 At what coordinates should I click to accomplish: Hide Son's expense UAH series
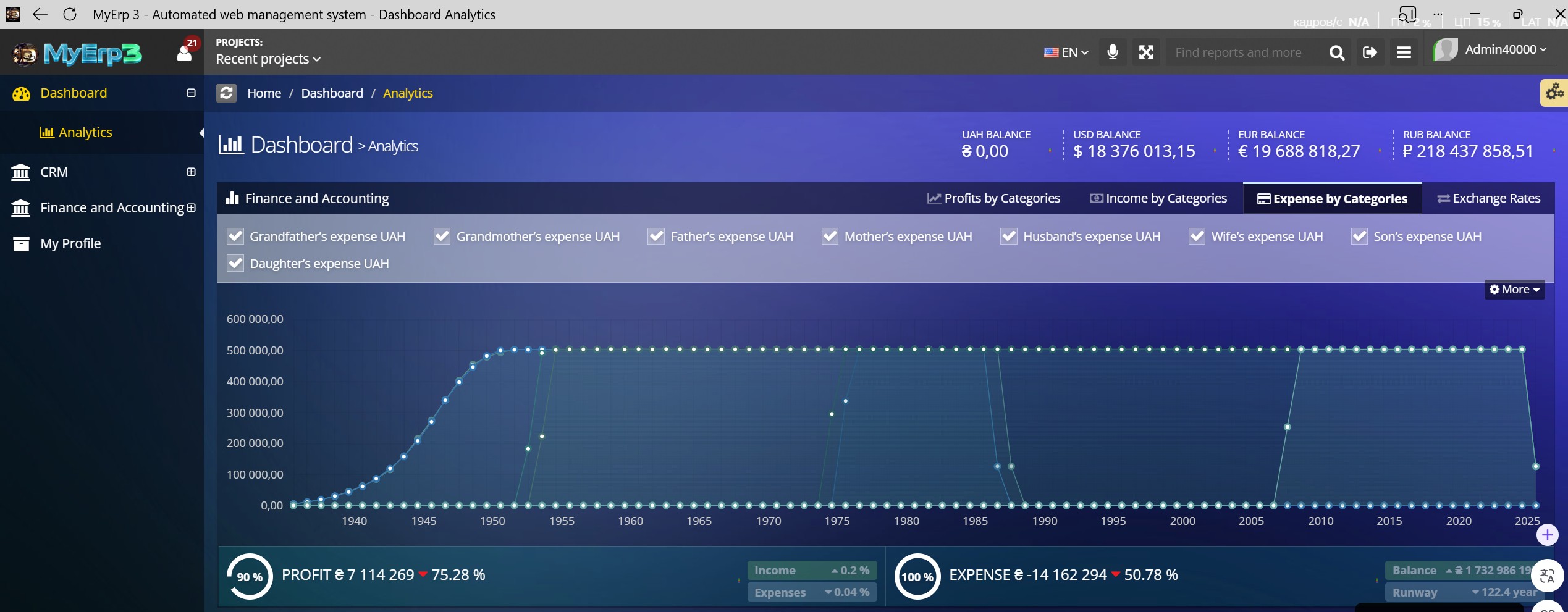pos(1359,237)
